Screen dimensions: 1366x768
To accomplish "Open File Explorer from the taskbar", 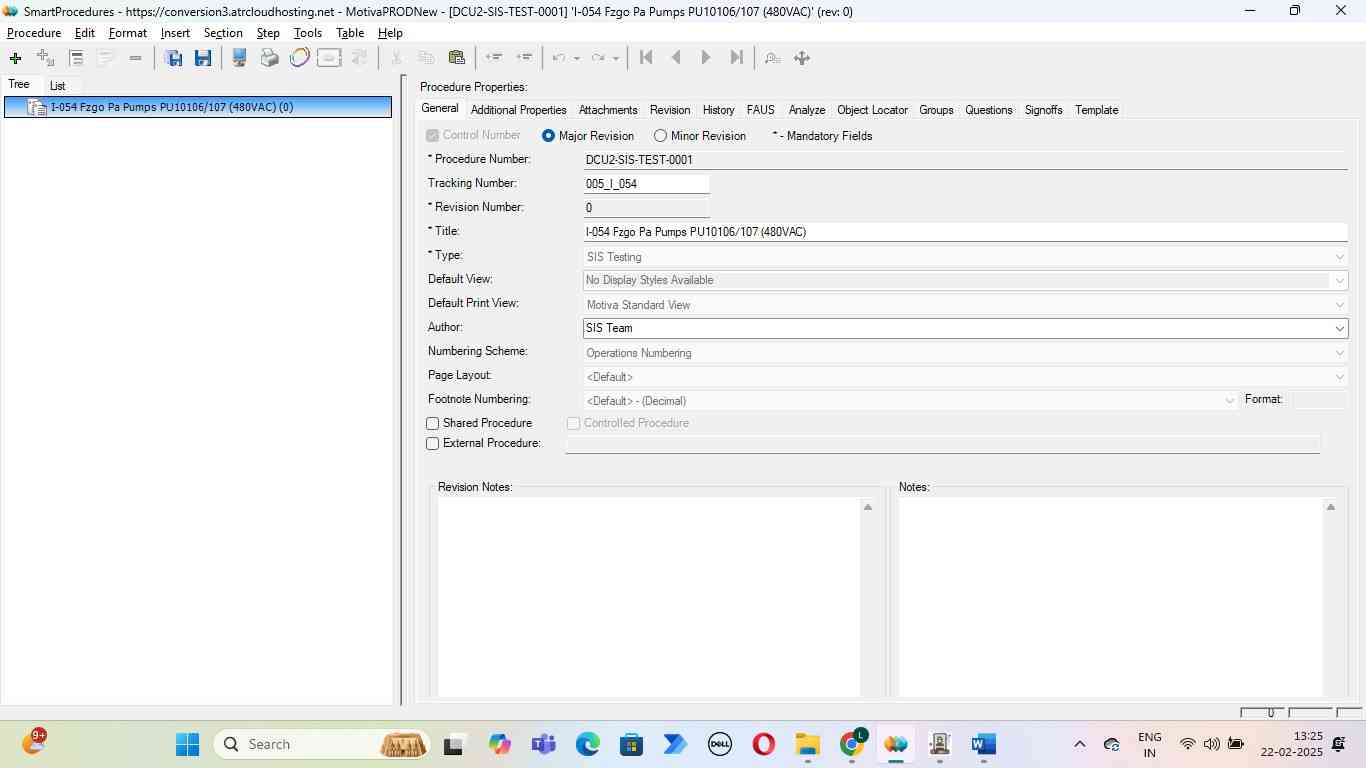I will tap(807, 744).
